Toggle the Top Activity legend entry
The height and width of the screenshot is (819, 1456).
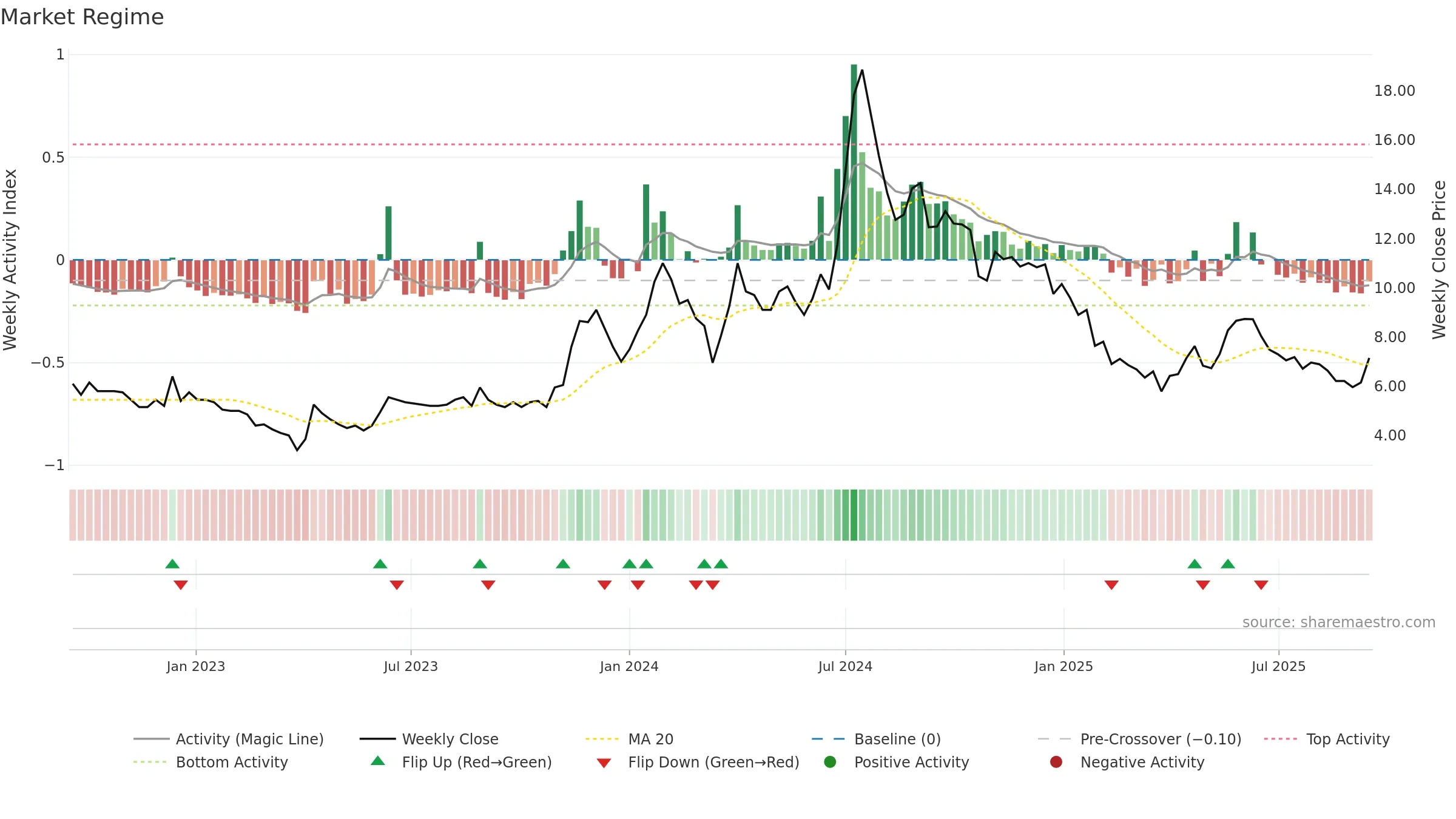pyautogui.click(x=1327, y=739)
